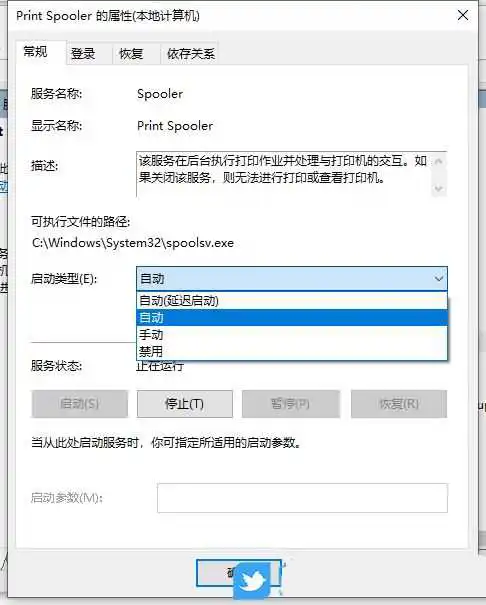The height and width of the screenshot is (605, 486).
Task: Go to the 常规 tab
Action: pyautogui.click(x=35, y=52)
